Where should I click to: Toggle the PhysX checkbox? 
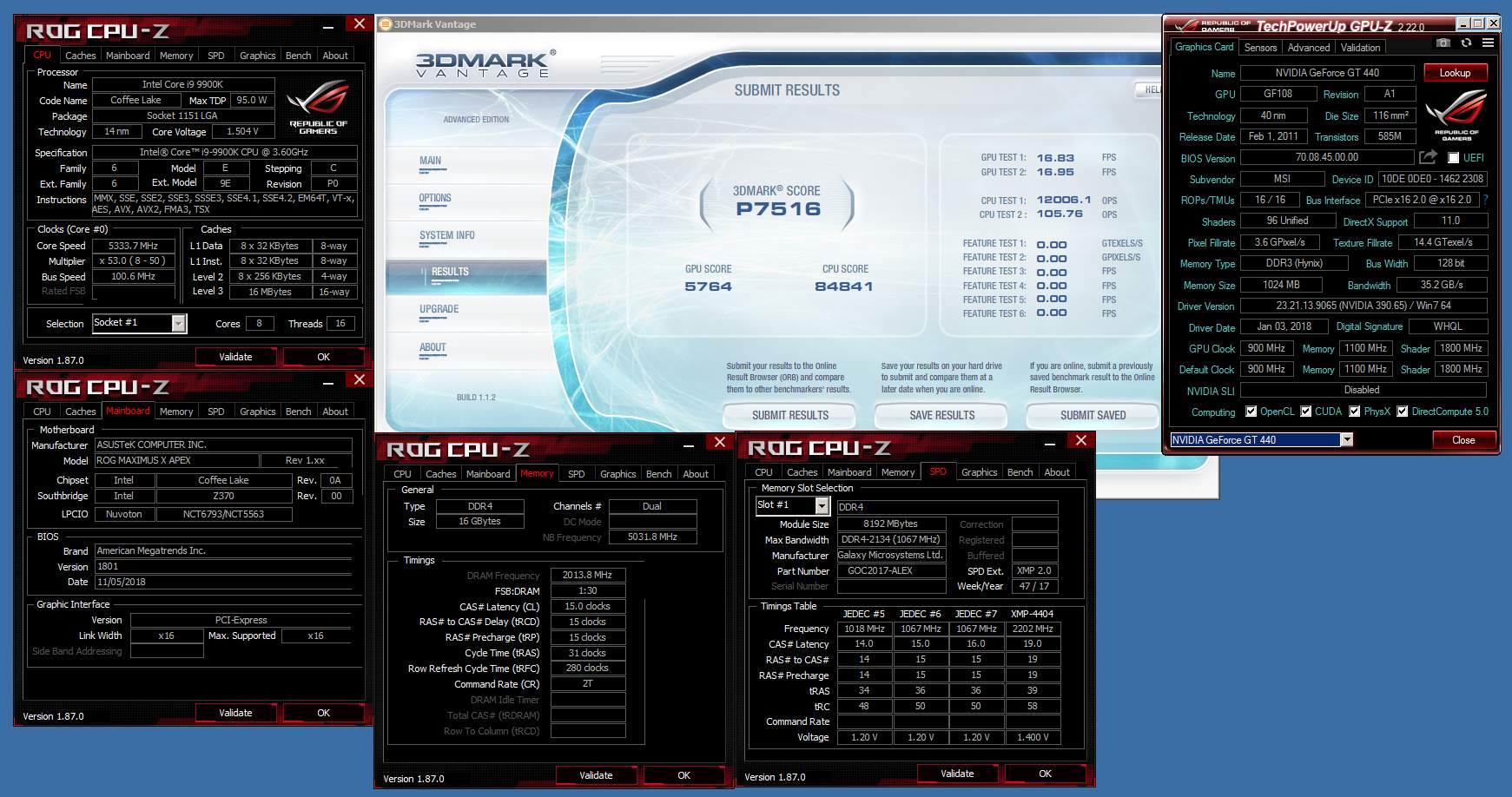(x=1354, y=412)
